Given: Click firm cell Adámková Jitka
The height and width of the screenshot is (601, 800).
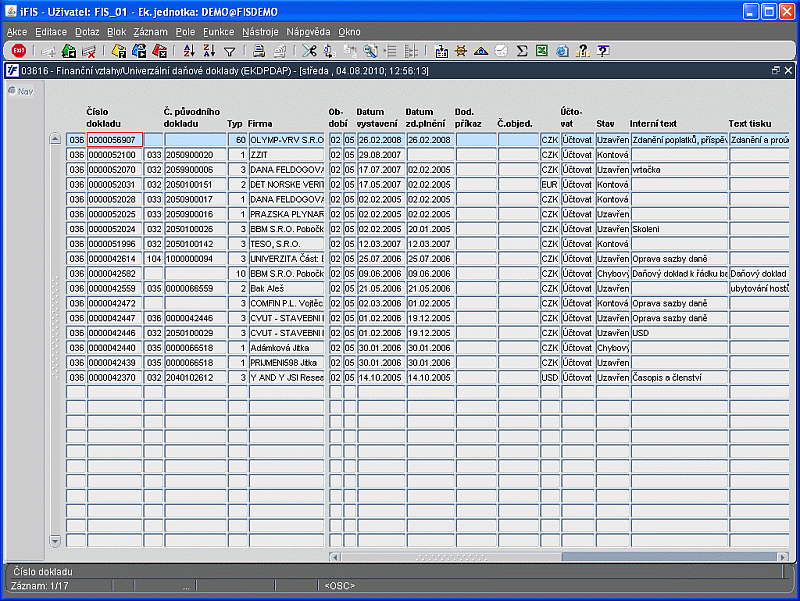Looking at the screenshot, I should pyautogui.click(x=287, y=347).
